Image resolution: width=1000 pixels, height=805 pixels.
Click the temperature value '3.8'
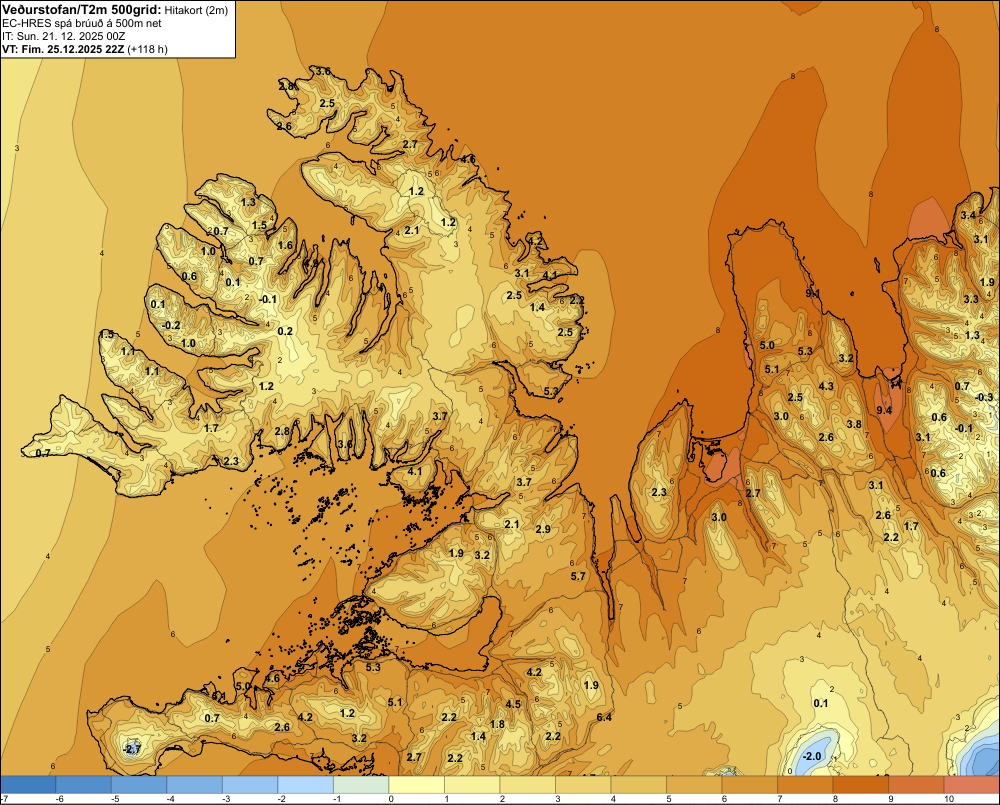pyautogui.click(x=854, y=424)
